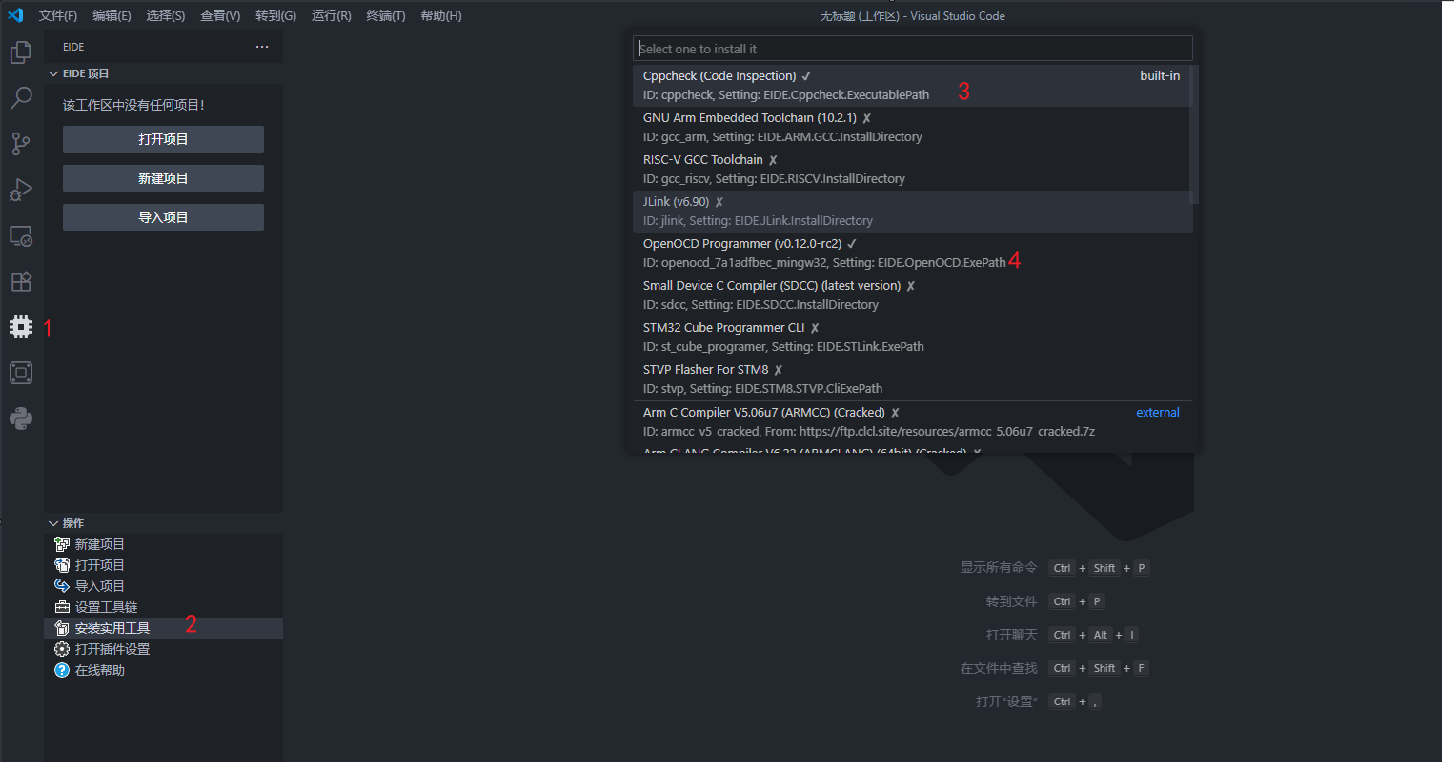Click the quick pick list scrollbar
The image size is (1454, 762).
[x=1195, y=135]
